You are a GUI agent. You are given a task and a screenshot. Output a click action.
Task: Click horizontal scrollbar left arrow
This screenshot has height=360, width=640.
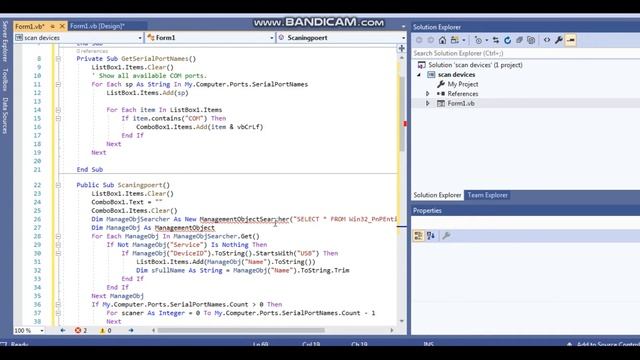click(x=153, y=330)
